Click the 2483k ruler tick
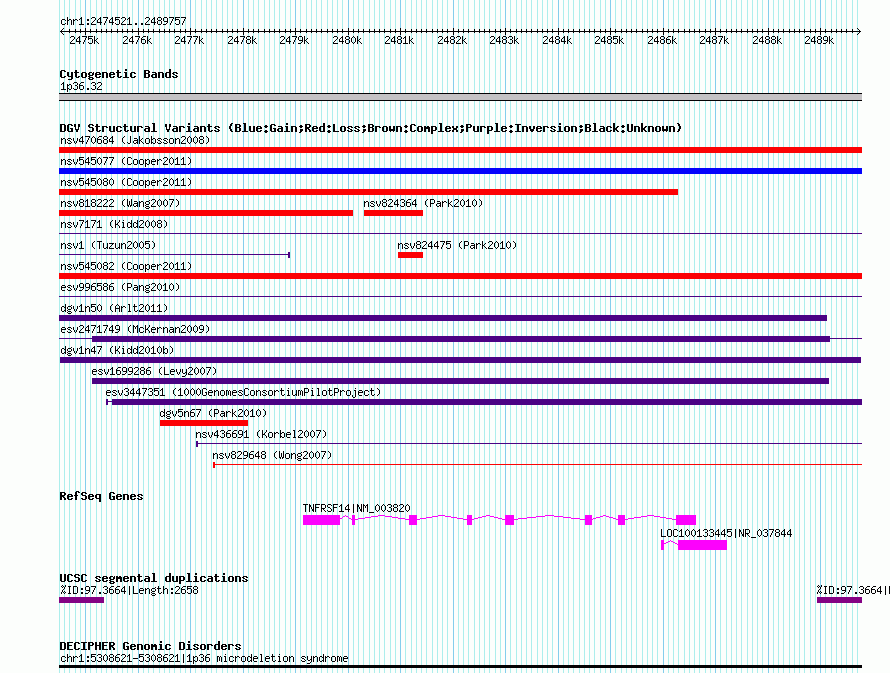The width and height of the screenshot is (890, 673). [504, 40]
